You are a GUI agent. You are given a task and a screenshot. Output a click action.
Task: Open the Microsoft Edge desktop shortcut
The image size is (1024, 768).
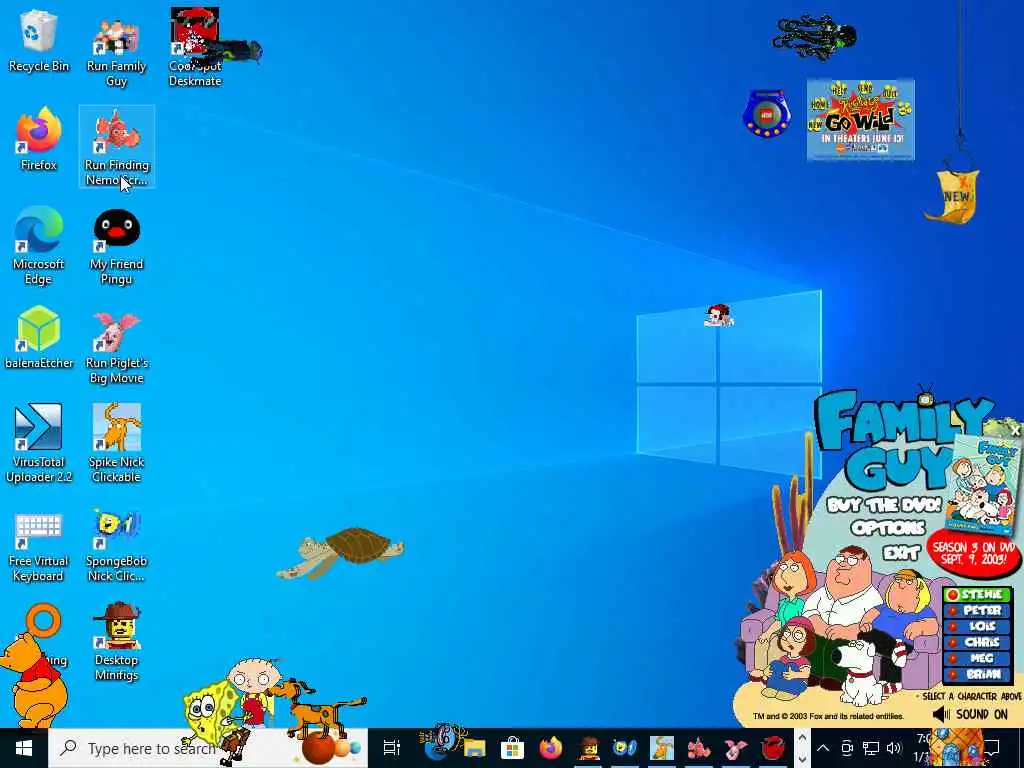pos(39,246)
